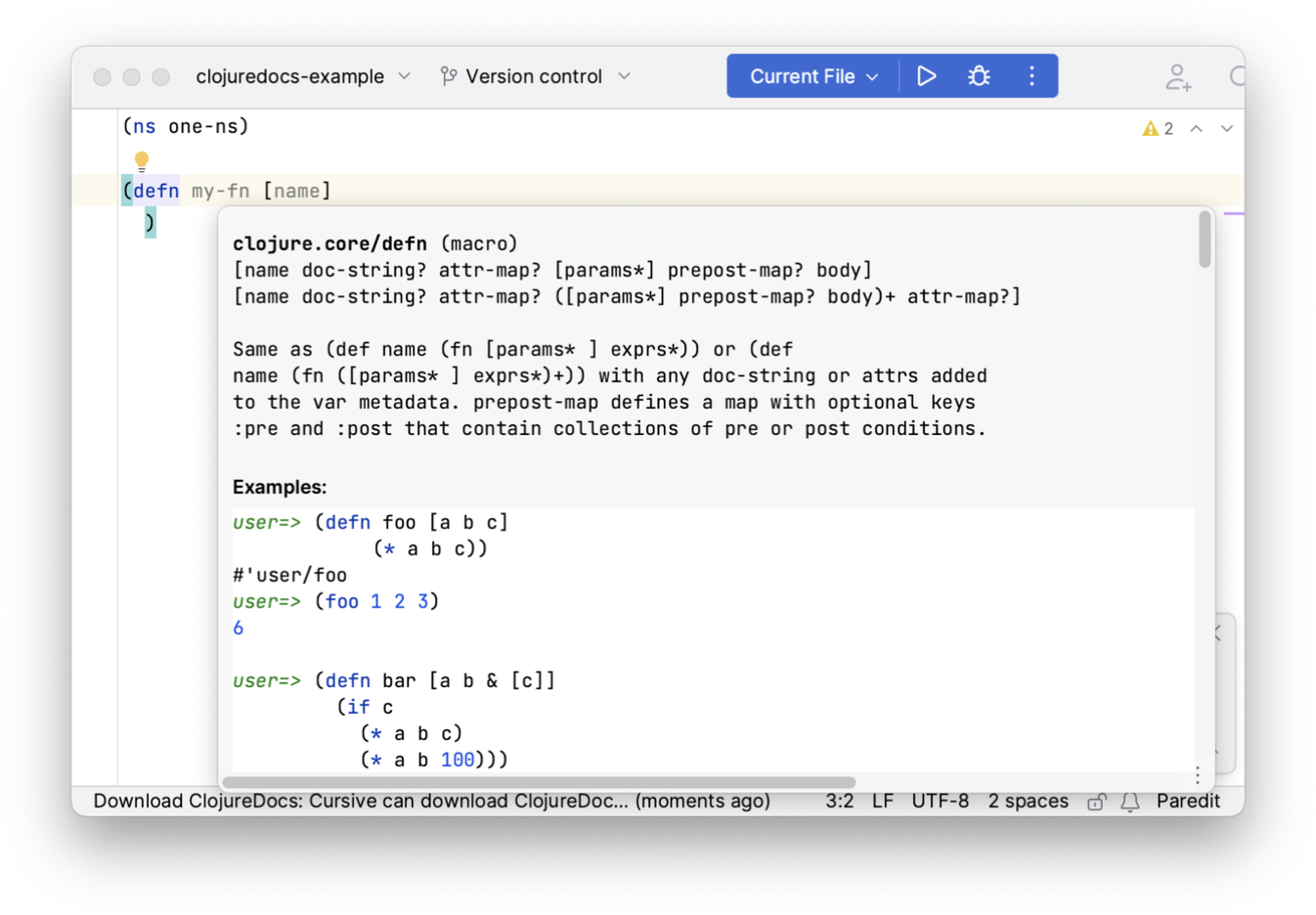The height and width of the screenshot is (915, 1316).
Task: Open notifications bell in status bar
Action: pos(1130,802)
